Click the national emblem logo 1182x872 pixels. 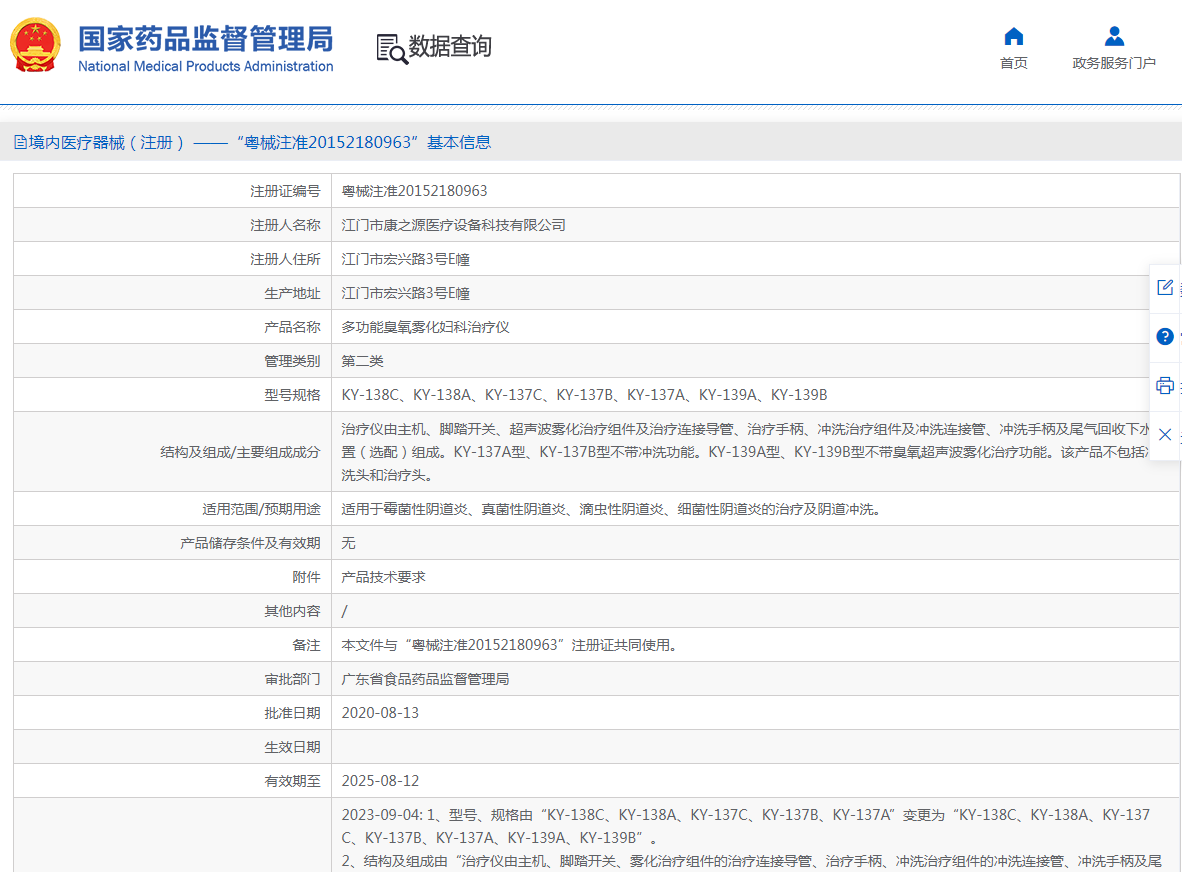click(x=35, y=45)
